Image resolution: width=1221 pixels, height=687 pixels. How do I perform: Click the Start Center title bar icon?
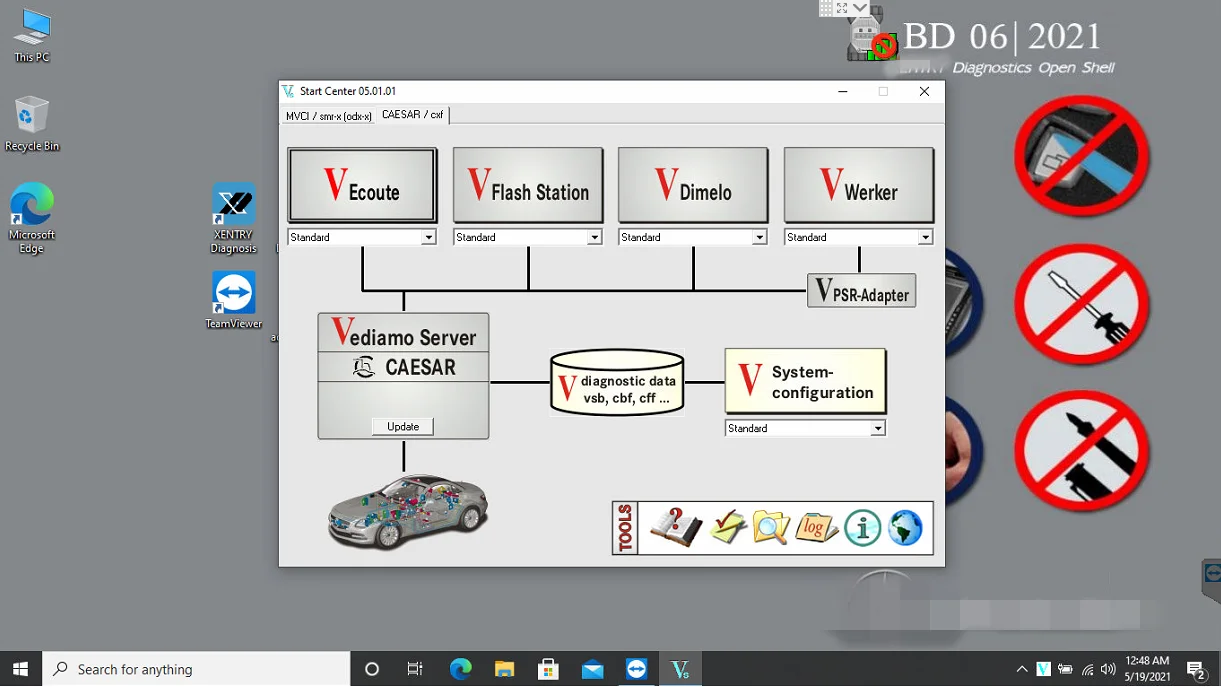(x=288, y=91)
